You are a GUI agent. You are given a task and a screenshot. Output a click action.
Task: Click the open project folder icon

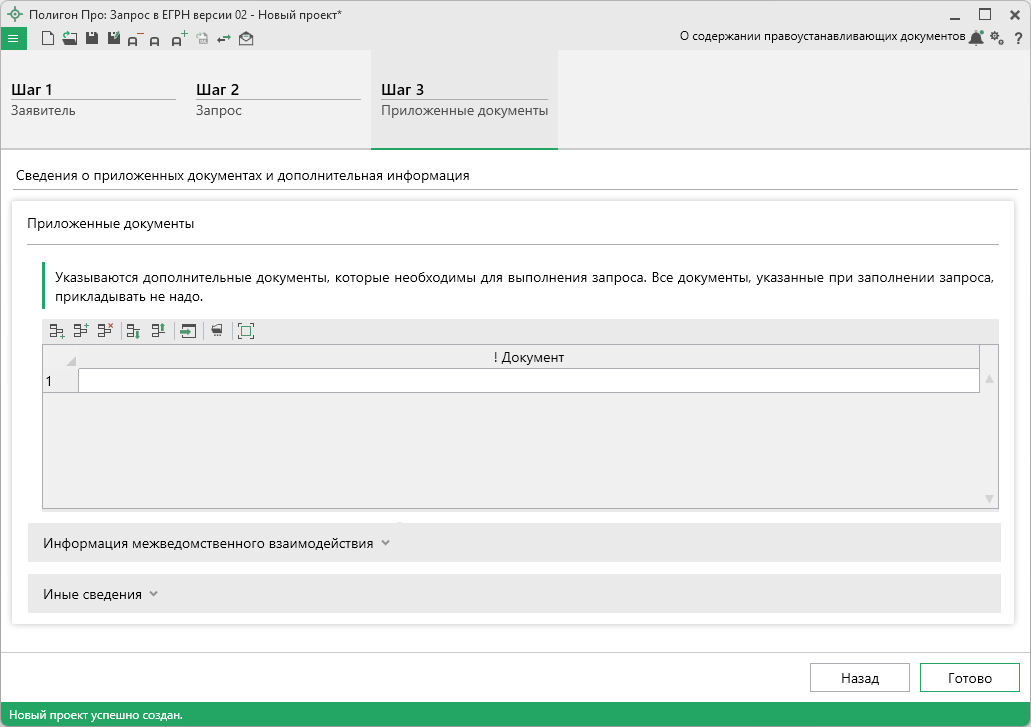coord(69,39)
